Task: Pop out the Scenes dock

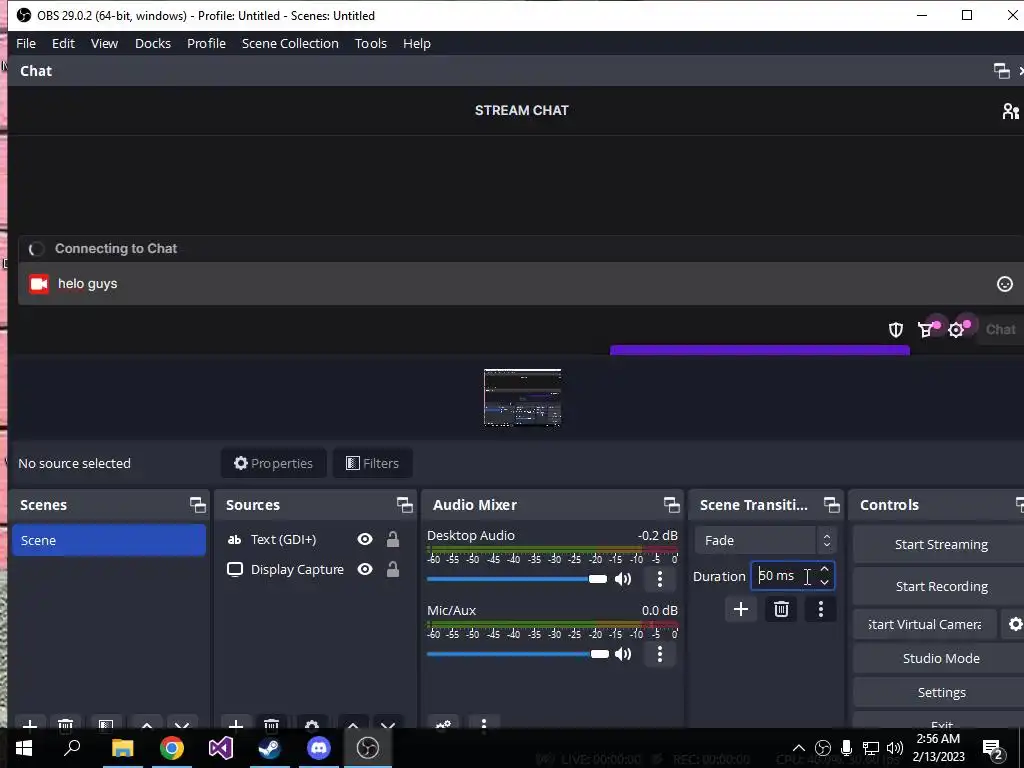Action: 198,505
